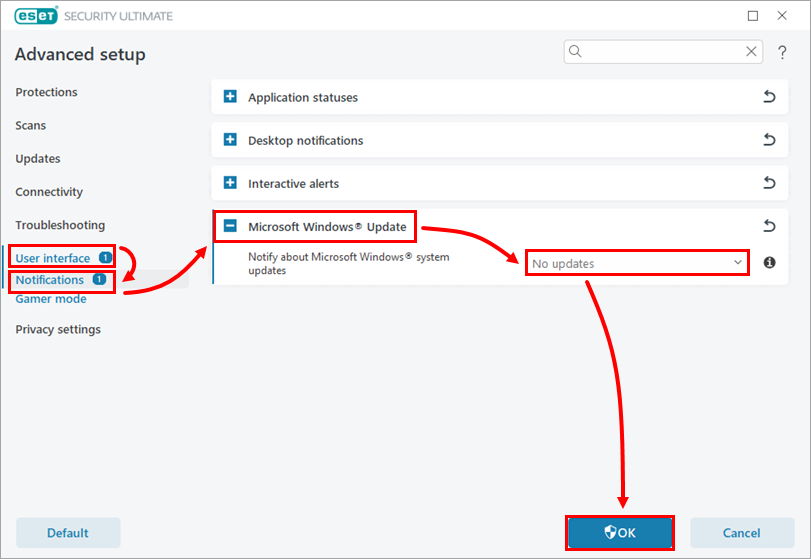
Task: Click the revert arrow for Interactive alerts
Action: [769, 184]
